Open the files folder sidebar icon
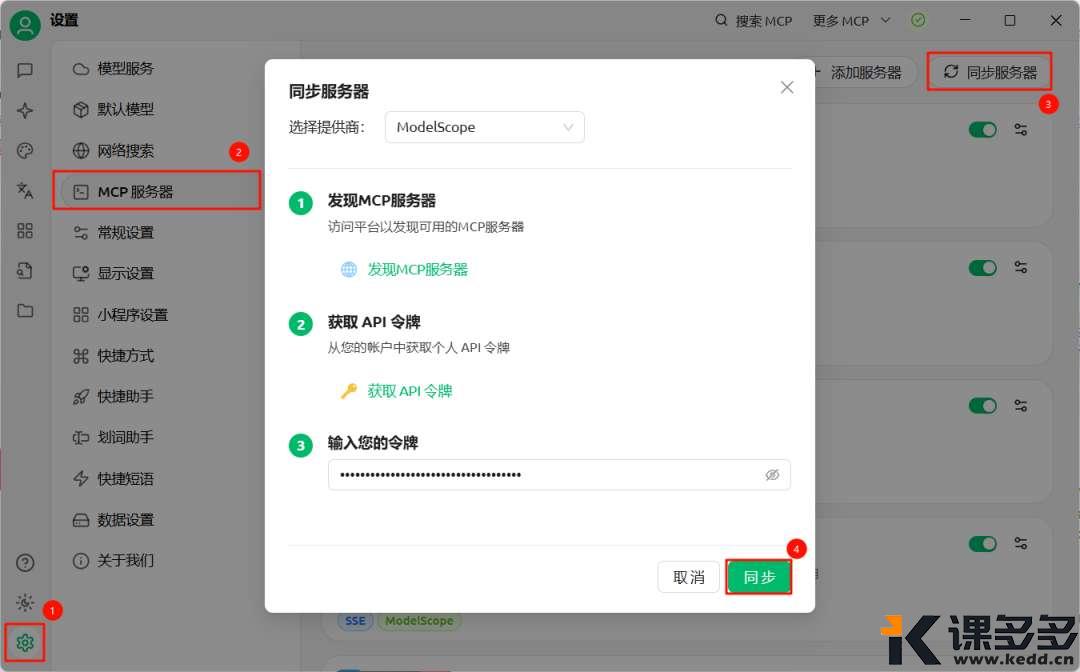This screenshot has height=672, width=1080. (25, 311)
